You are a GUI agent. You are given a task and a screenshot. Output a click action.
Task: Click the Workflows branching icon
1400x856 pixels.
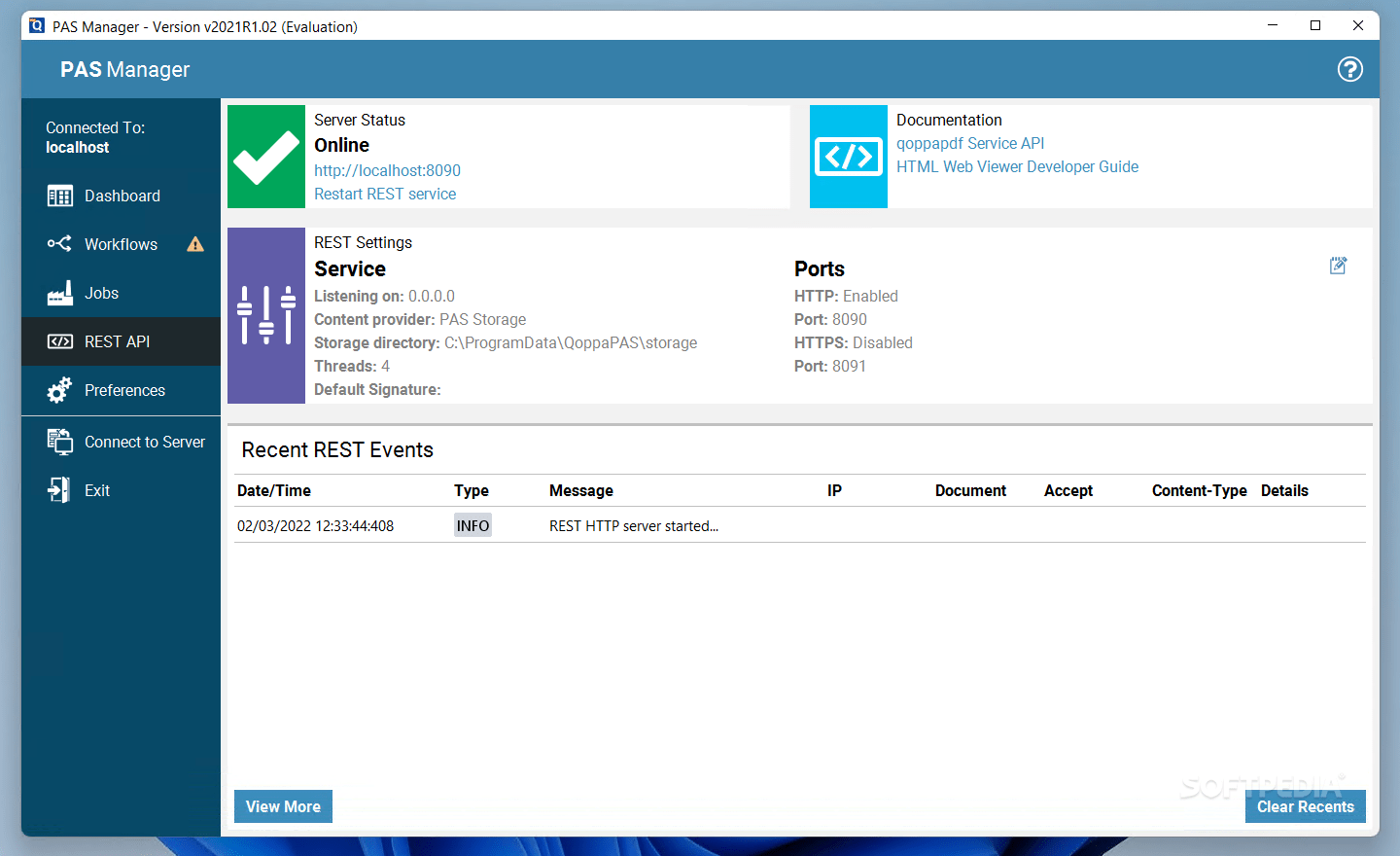(59, 243)
